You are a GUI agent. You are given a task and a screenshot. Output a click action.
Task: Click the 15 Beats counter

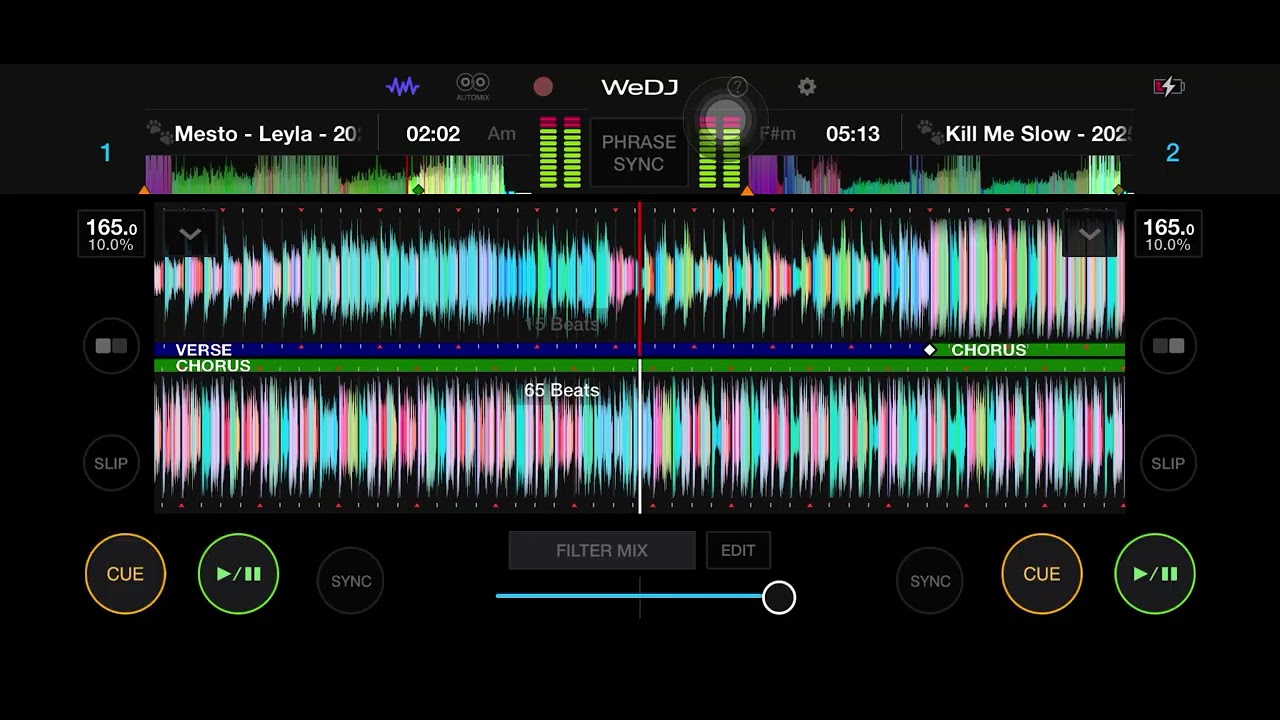point(562,324)
